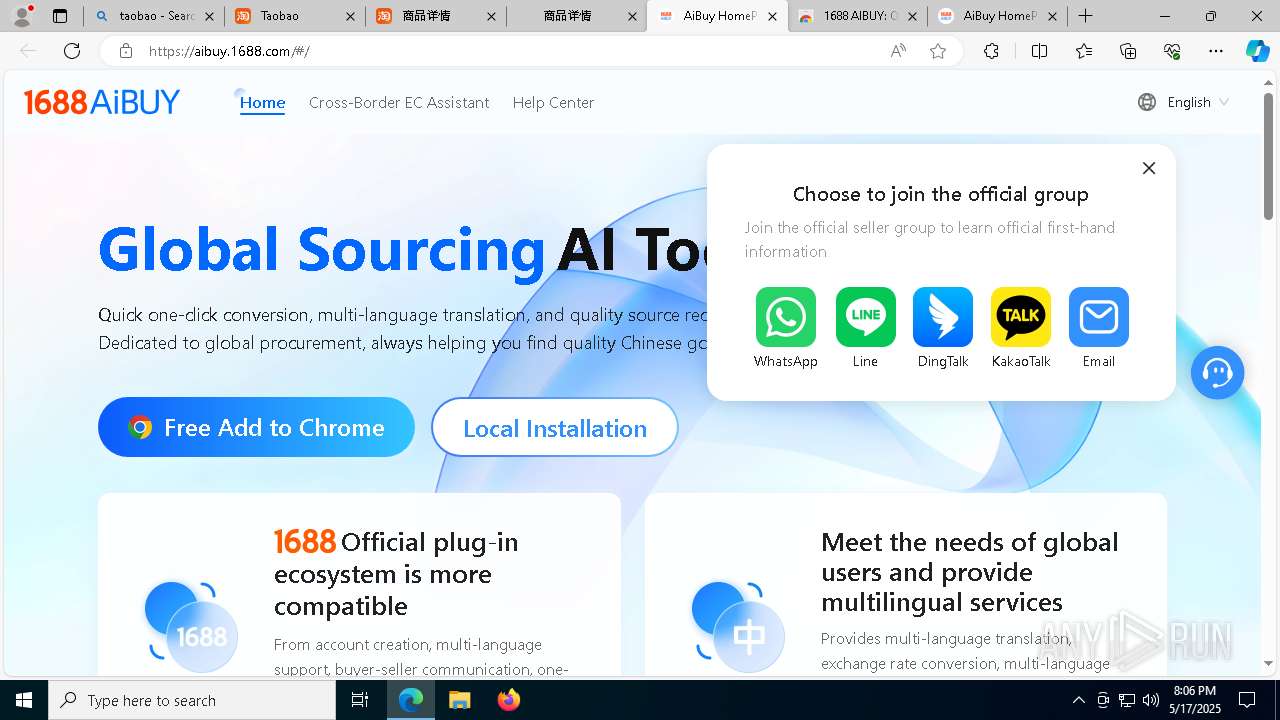Open Firefox taskbar icon

click(x=508, y=700)
